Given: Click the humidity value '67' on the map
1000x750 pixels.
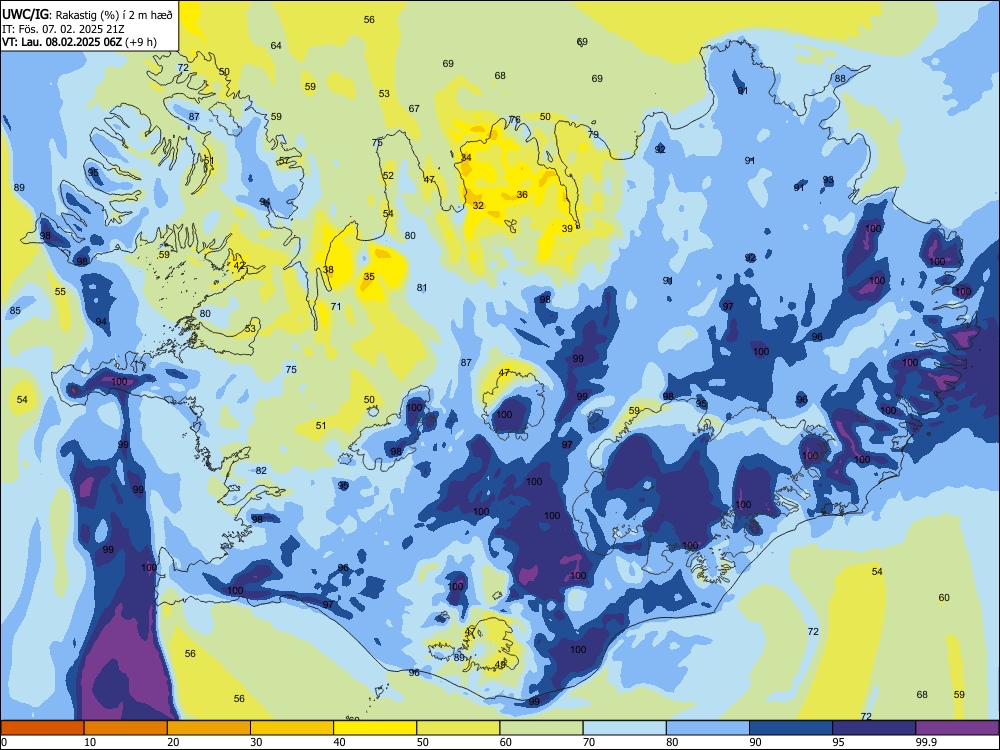Looking at the screenshot, I should (x=415, y=108).
